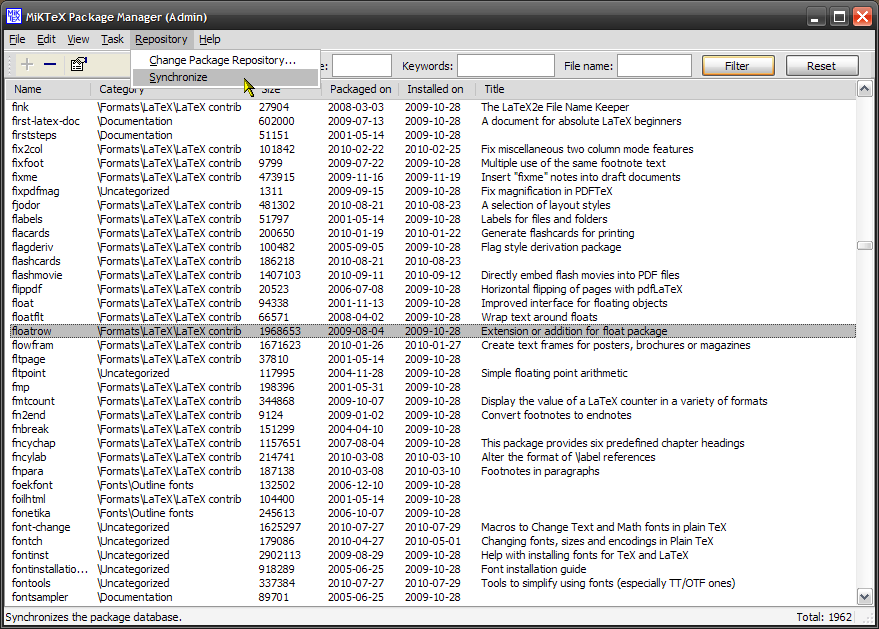Select the floatflt package row
The width and height of the screenshot is (879, 629).
(433, 317)
